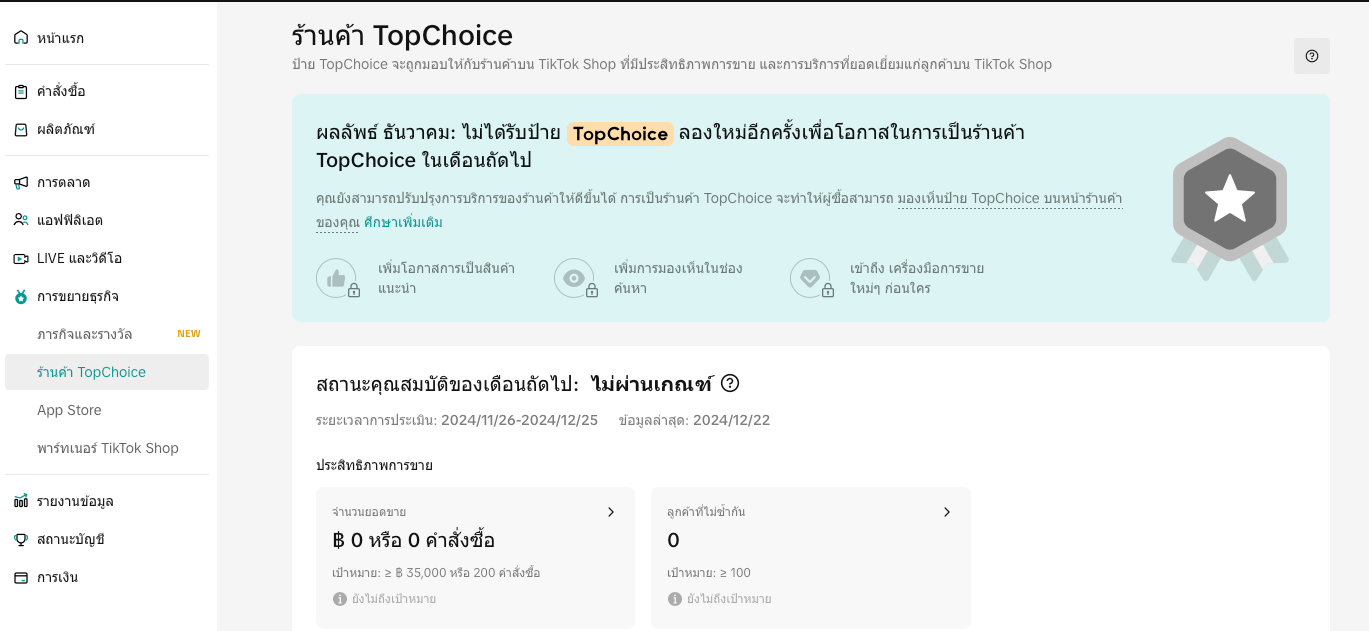
Task: Click the clipboard icon for คำสั่งซื้อ
Action: pos(21,92)
